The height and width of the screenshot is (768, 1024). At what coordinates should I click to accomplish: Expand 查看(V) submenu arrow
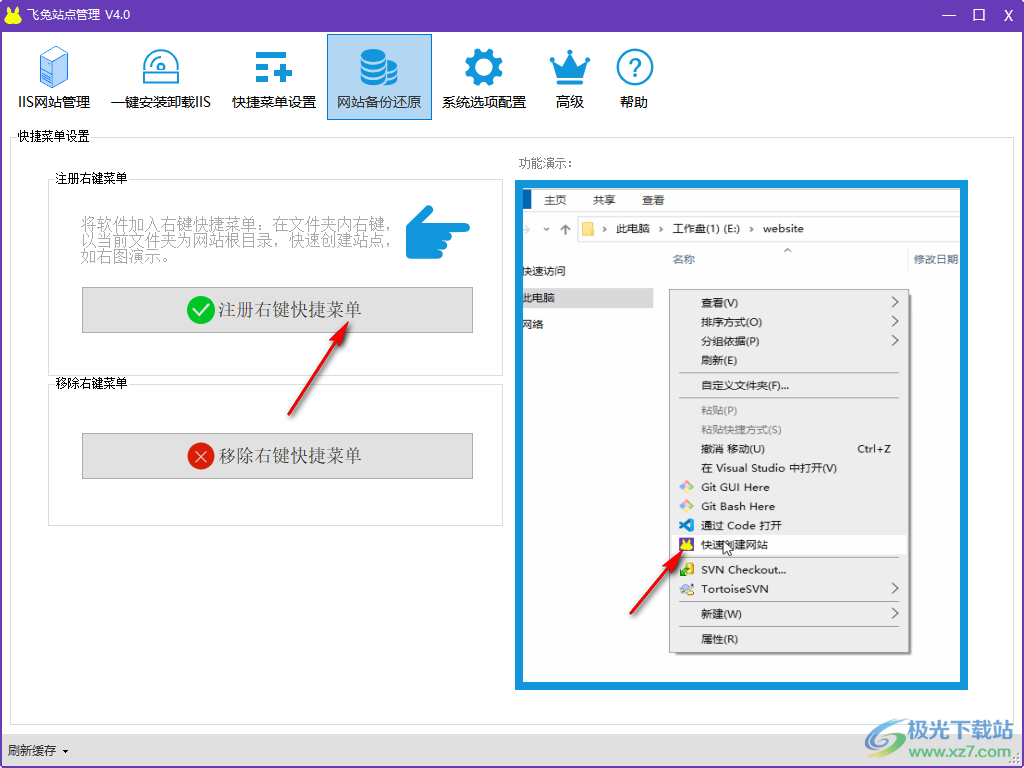tap(894, 302)
